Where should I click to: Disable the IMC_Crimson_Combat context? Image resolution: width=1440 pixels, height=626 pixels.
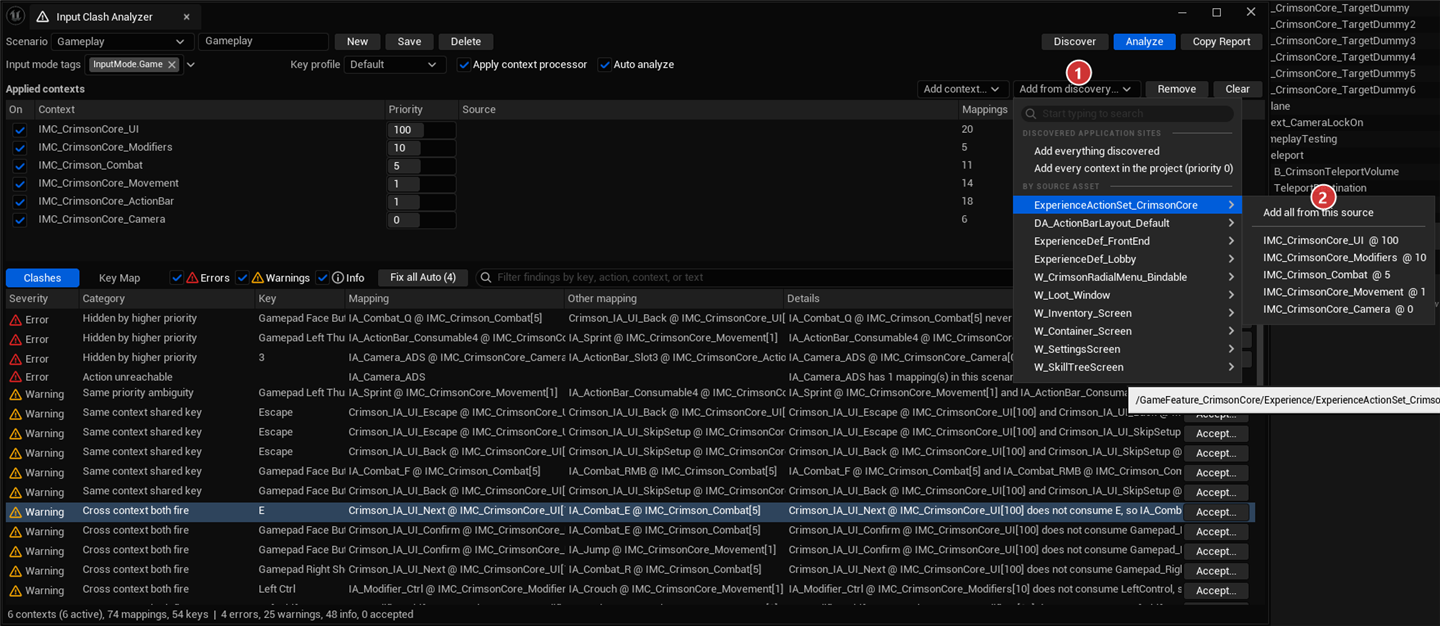[x=19, y=166]
